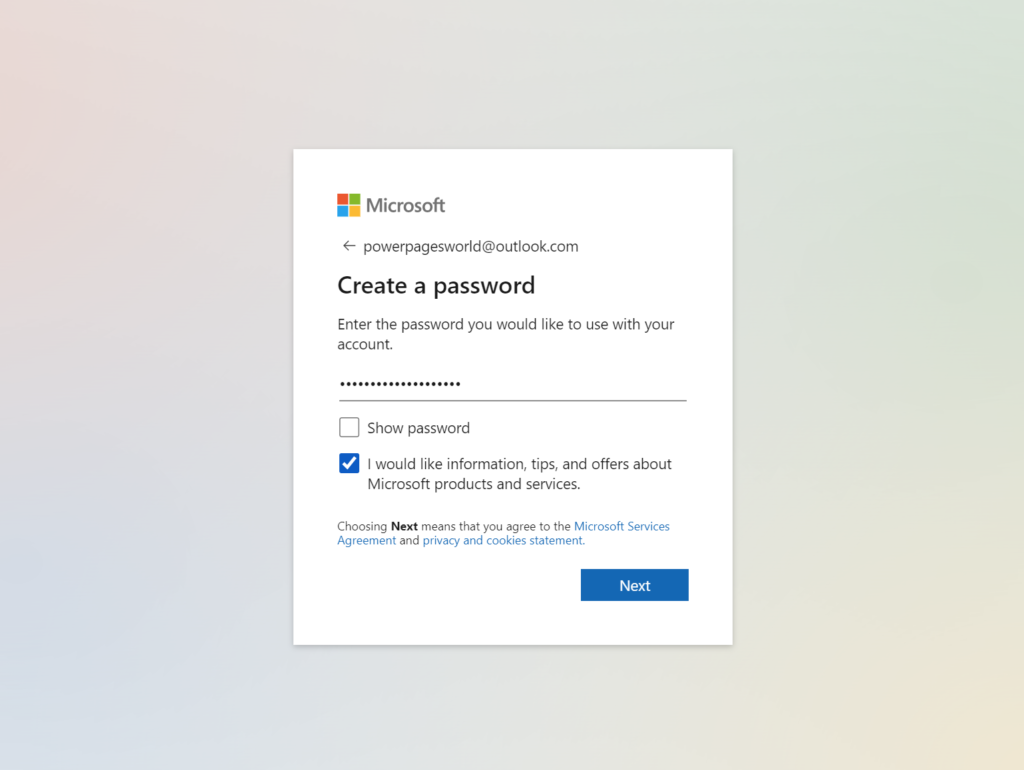Select the powerpagesworld@outlook.com email address
This screenshot has width=1024, height=770.
pyautogui.click(x=471, y=246)
